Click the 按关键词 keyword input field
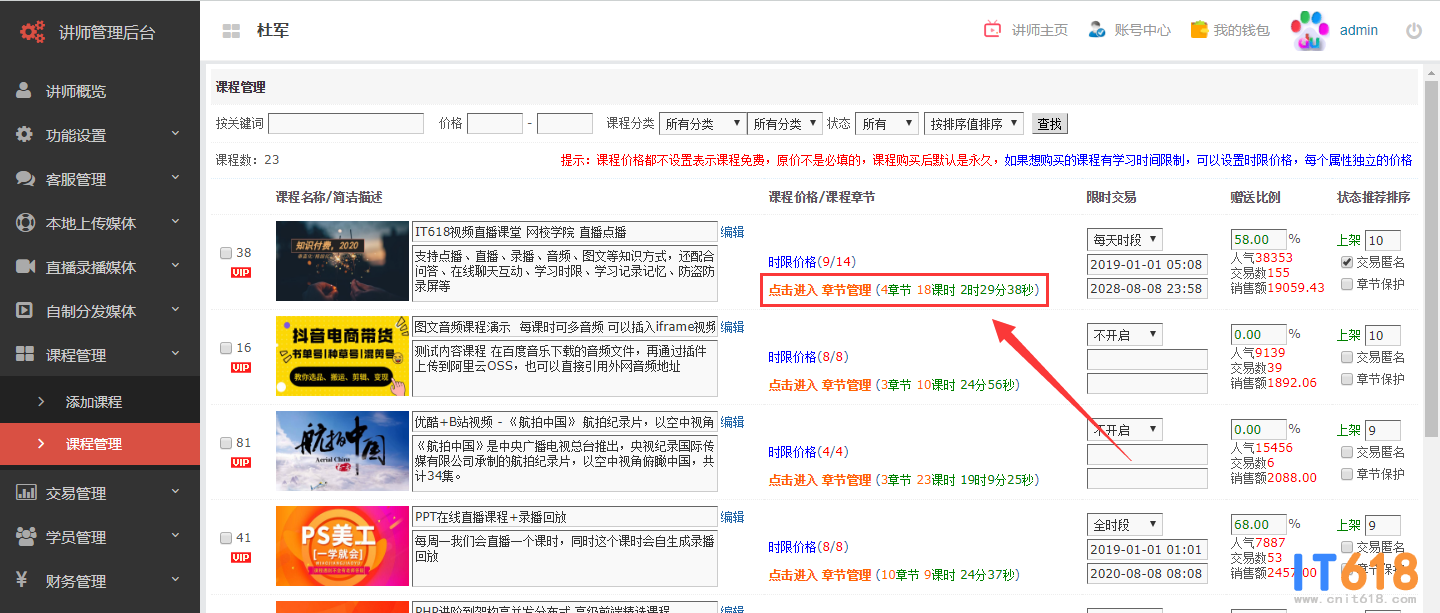1440x613 pixels. [345, 124]
